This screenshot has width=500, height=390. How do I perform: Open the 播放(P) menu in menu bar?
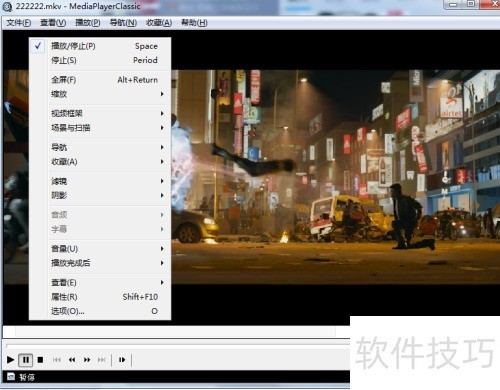[x=88, y=23]
